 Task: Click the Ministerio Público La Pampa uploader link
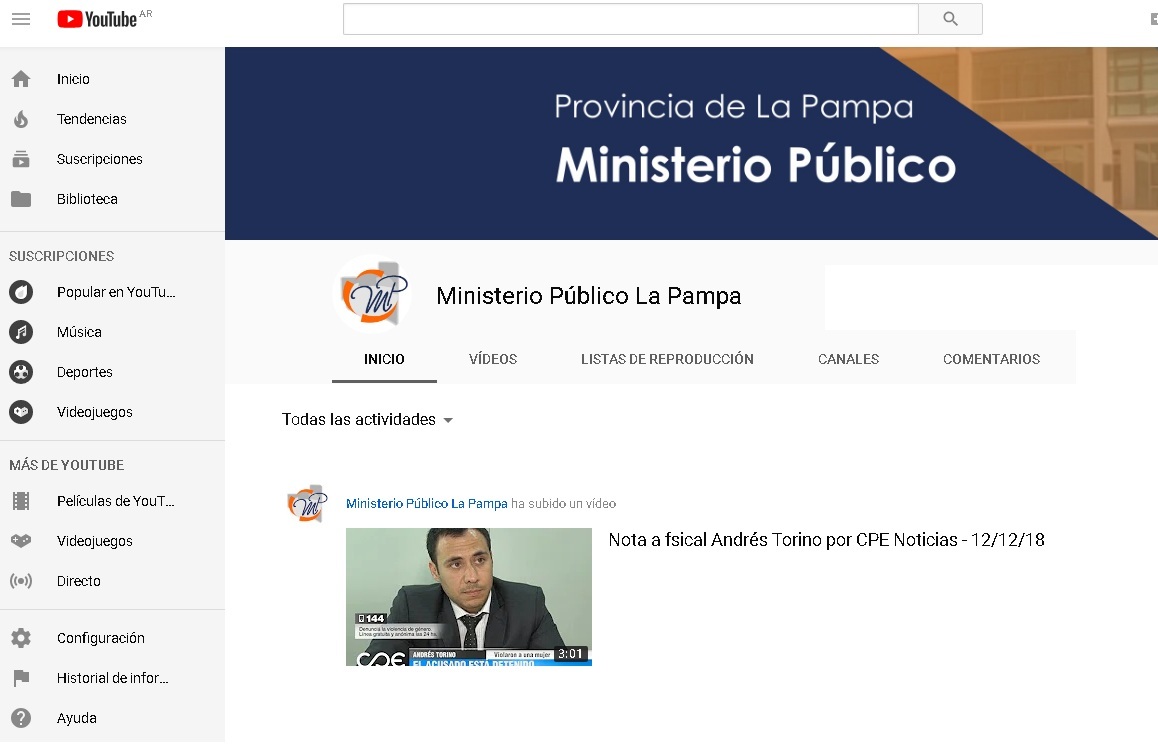coord(427,504)
